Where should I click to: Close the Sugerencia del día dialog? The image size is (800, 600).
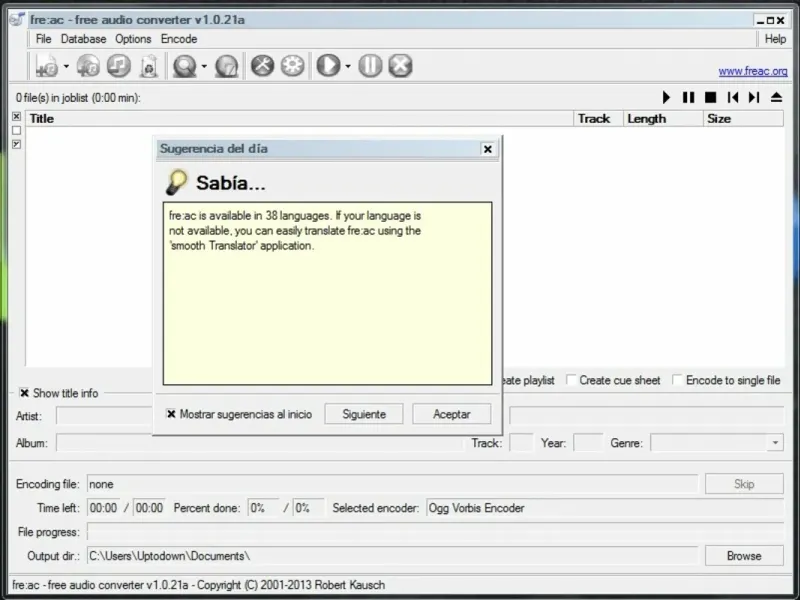point(488,149)
